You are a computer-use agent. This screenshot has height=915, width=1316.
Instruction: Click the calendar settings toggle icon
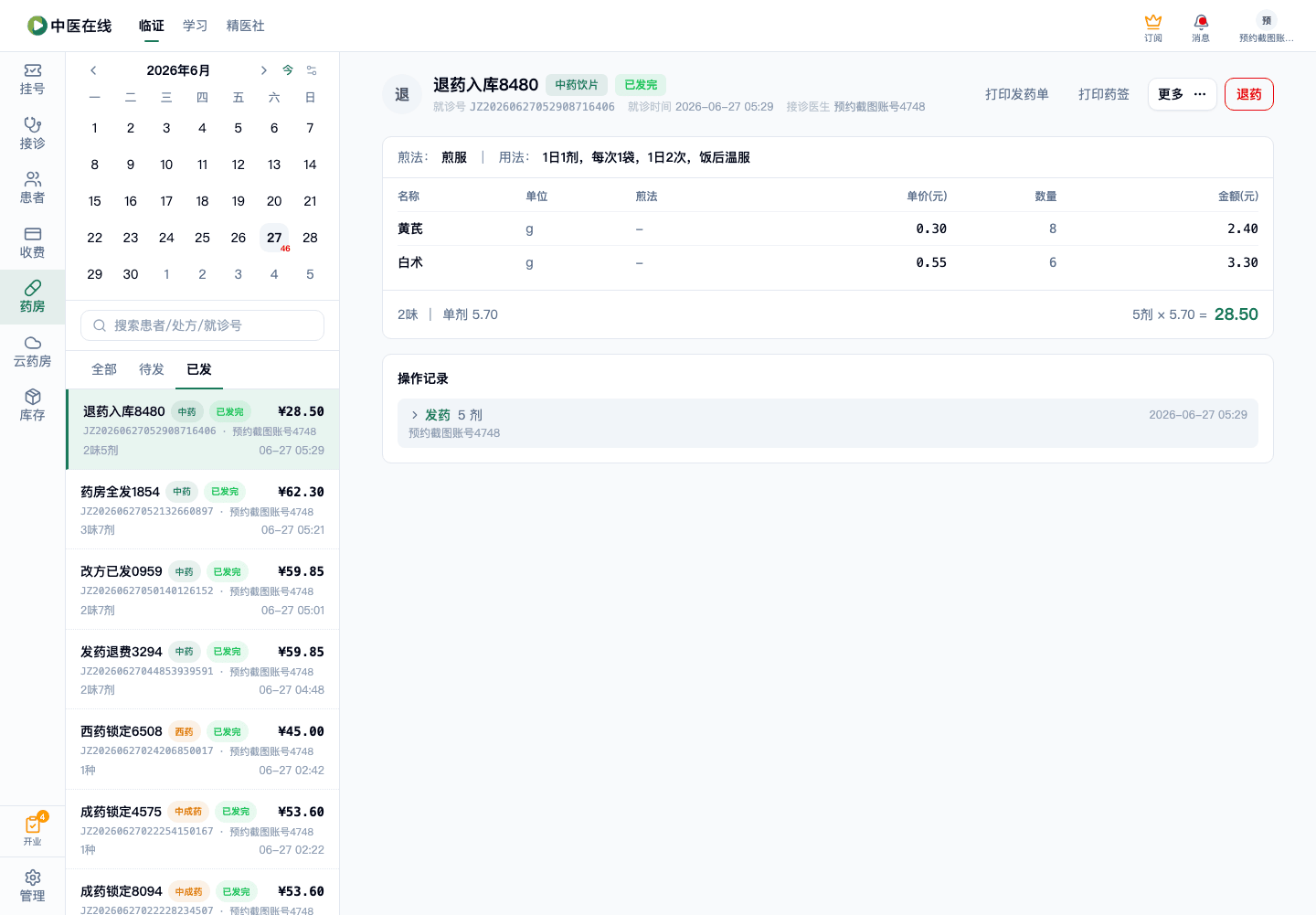(x=312, y=70)
